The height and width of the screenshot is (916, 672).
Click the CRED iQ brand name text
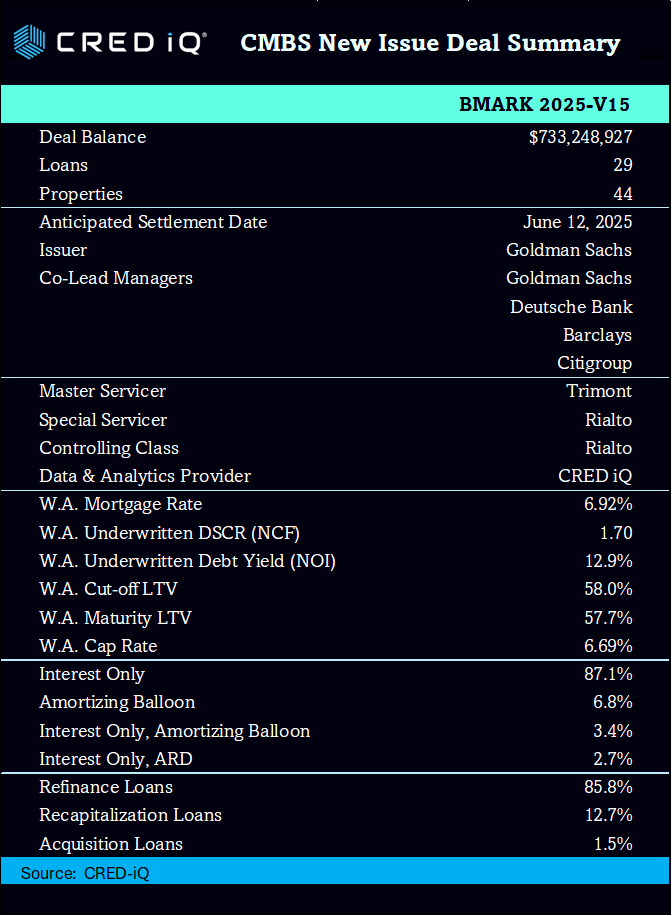pyautogui.click(x=130, y=43)
